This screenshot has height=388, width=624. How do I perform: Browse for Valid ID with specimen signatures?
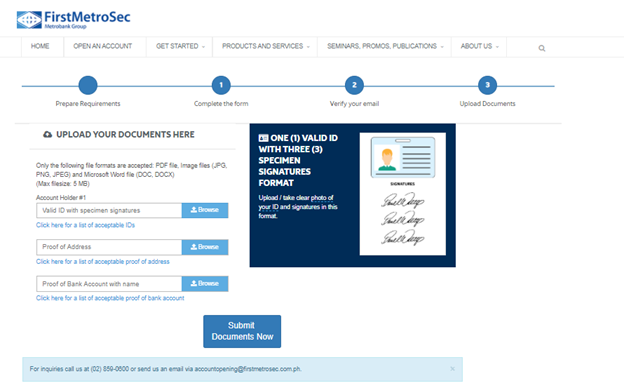205,210
